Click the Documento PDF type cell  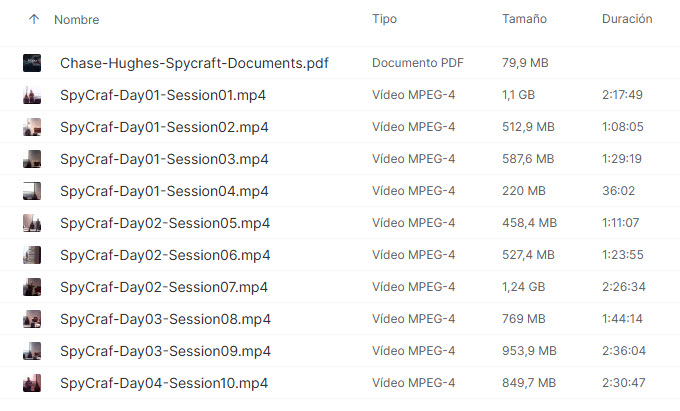point(415,63)
